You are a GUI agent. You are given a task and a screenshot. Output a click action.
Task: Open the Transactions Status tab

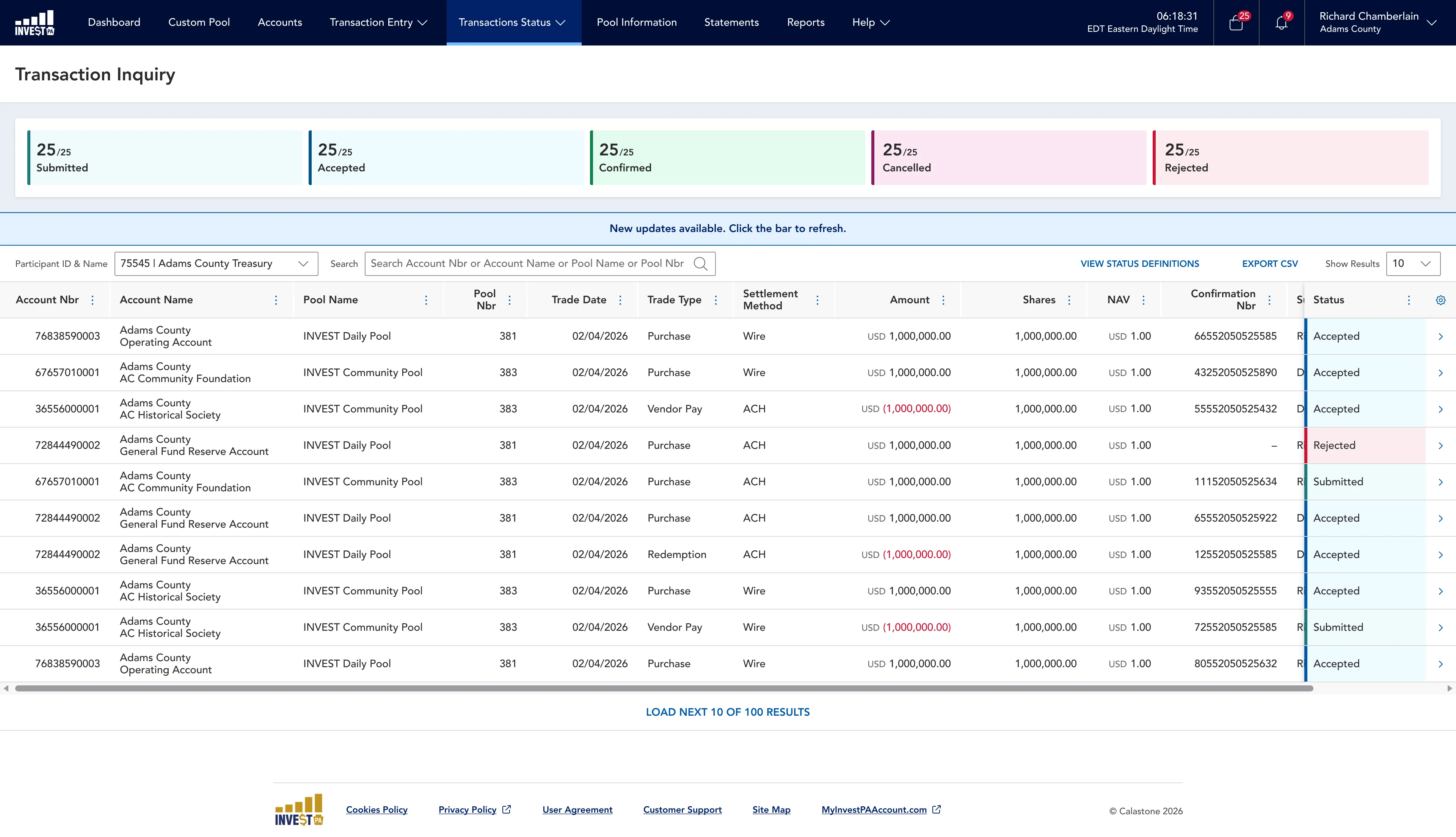click(x=513, y=22)
